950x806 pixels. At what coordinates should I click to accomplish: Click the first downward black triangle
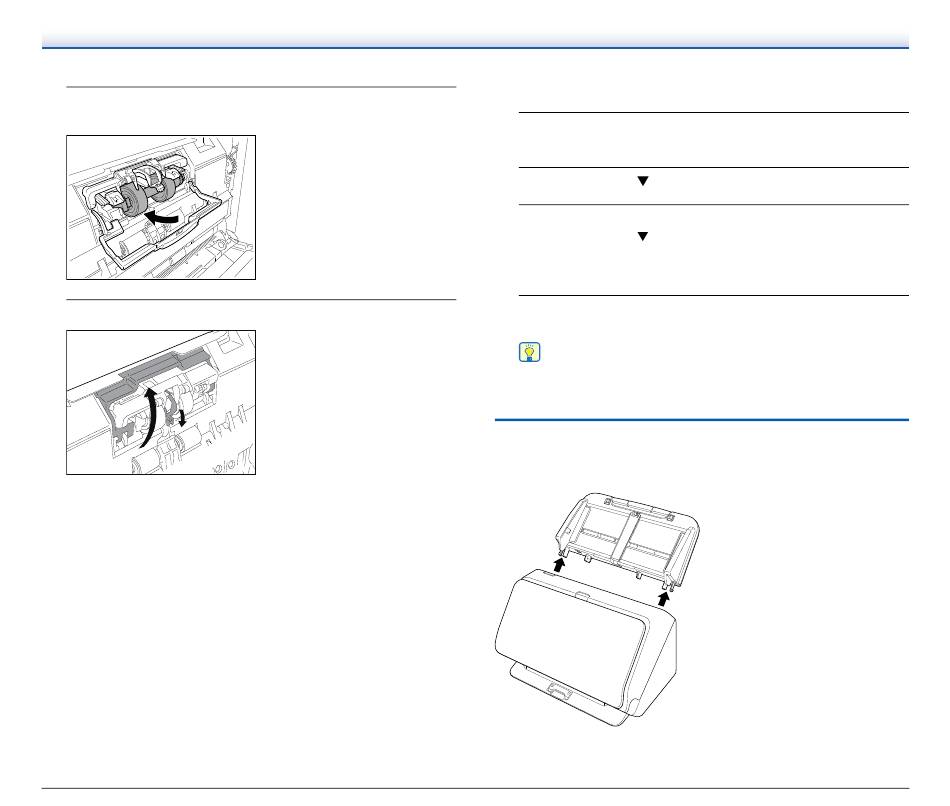pyautogui.click(x=643, y=181)
